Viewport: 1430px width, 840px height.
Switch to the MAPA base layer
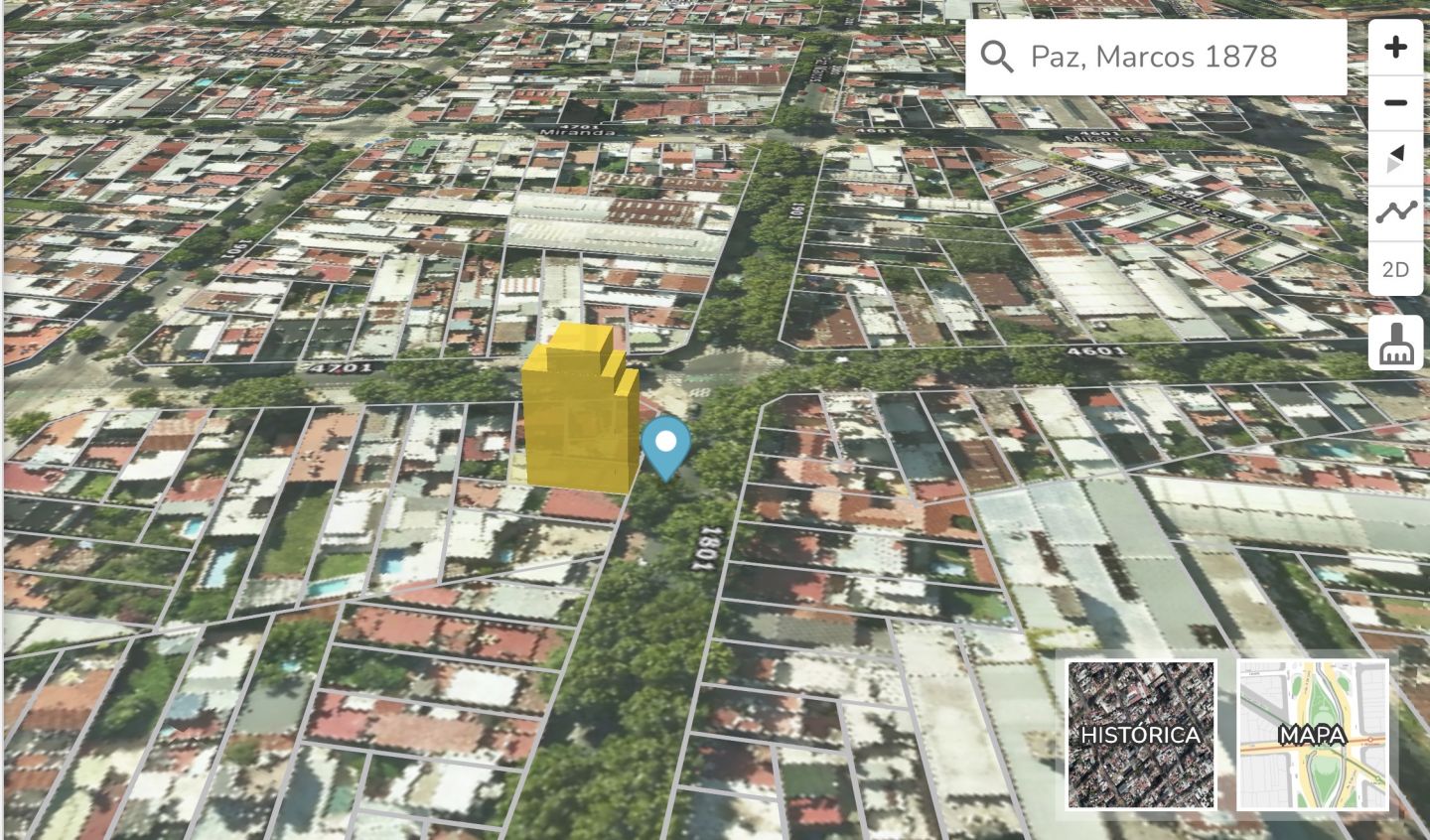pyautogui.click(x=1312, y=734)
